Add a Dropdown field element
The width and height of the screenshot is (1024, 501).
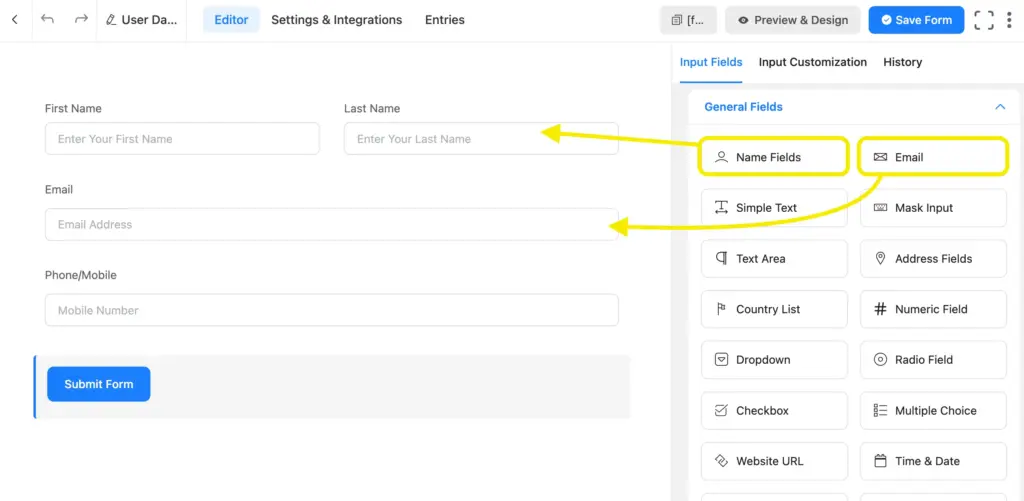[x=774, y=360]
